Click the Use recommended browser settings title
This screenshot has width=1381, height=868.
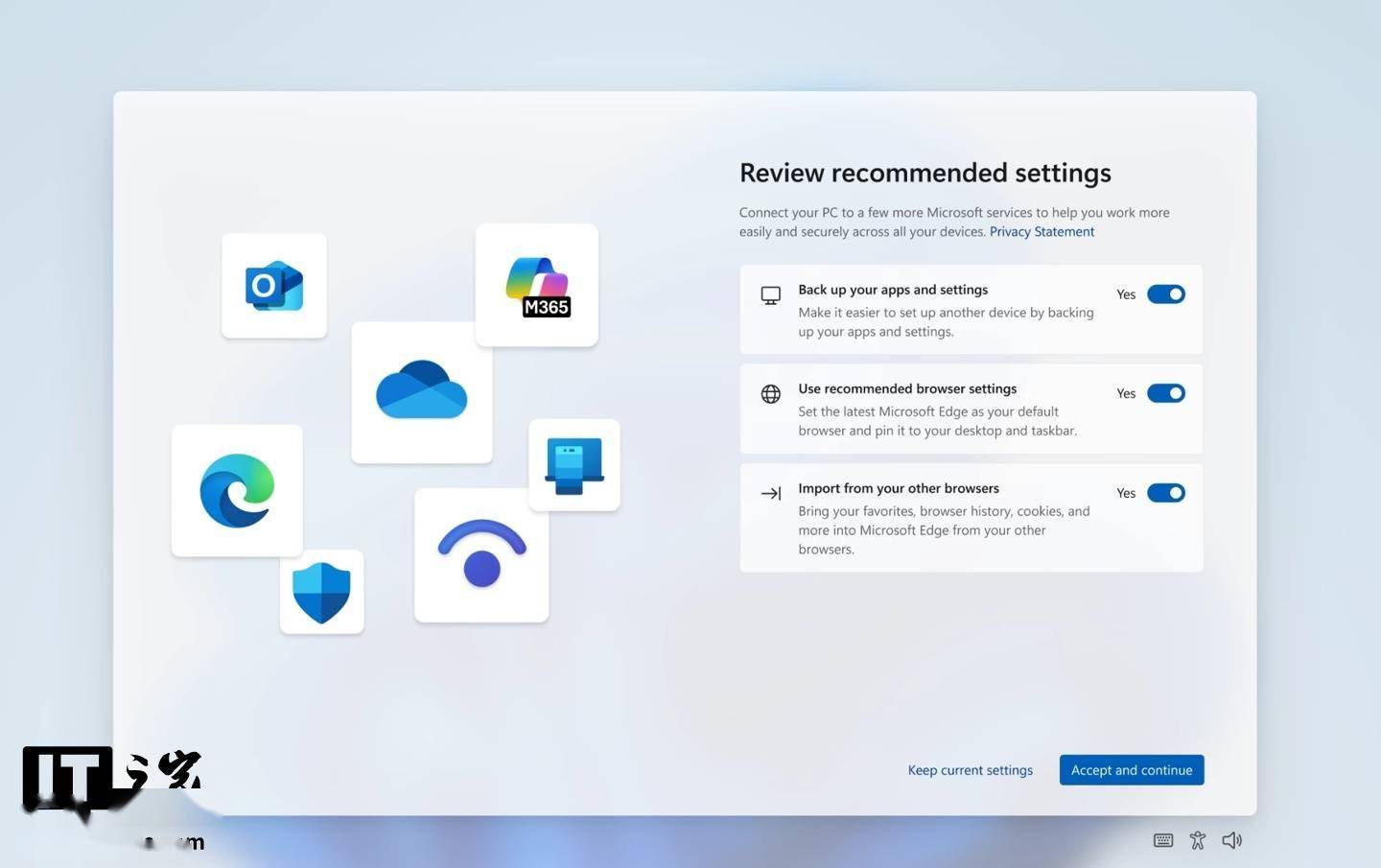pos(907,388)
